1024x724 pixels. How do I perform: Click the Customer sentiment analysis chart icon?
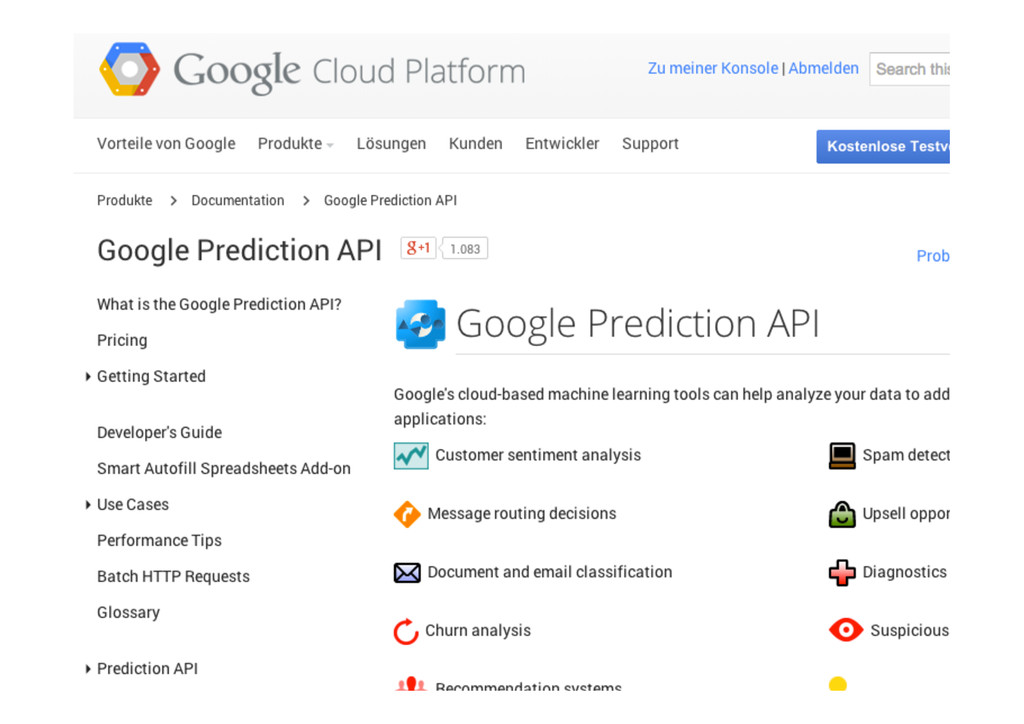coord(410,456)
